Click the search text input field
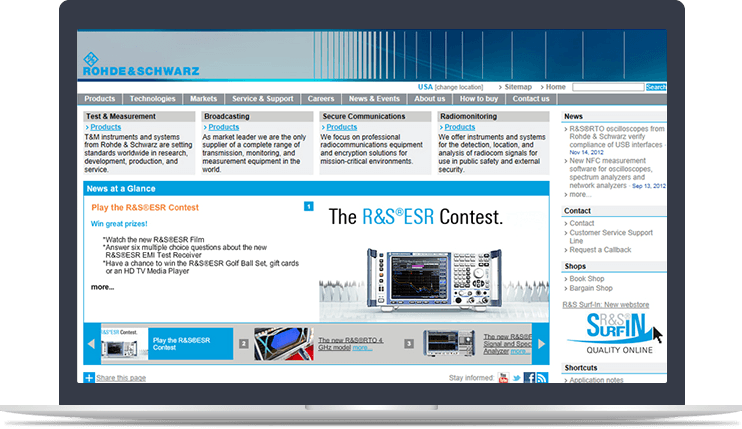Viewport: 742px width, 429px height. pyautogui.click(x=607, y=88)
